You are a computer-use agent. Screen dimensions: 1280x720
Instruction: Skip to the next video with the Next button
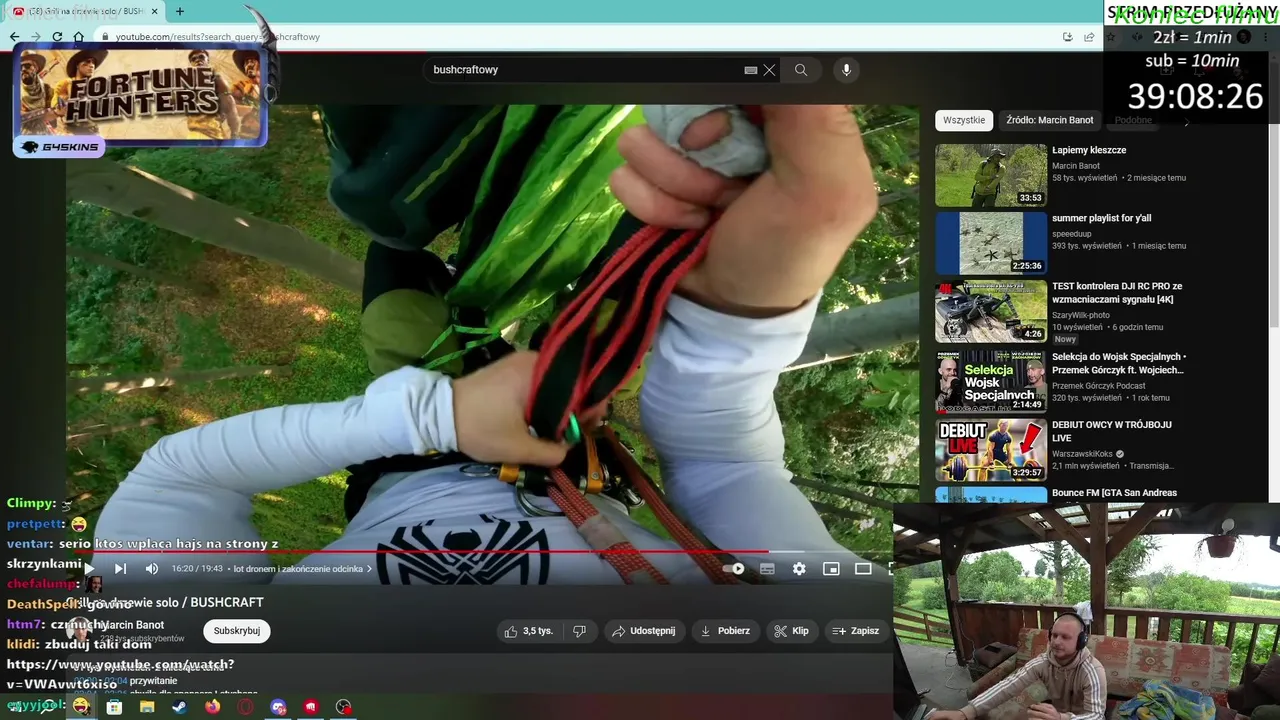[120, 569]
